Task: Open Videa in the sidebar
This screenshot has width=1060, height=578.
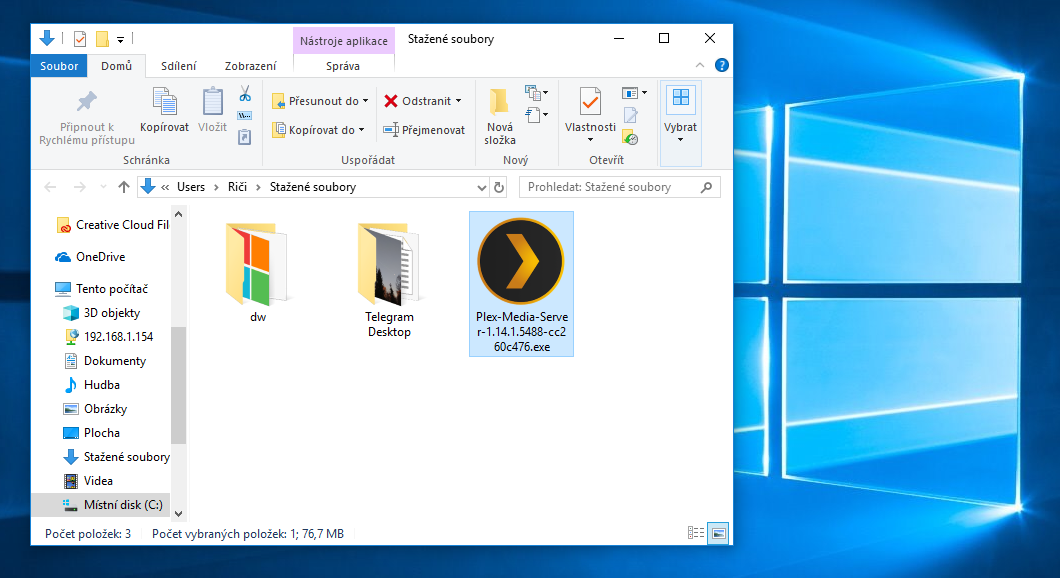Action: 89,481
